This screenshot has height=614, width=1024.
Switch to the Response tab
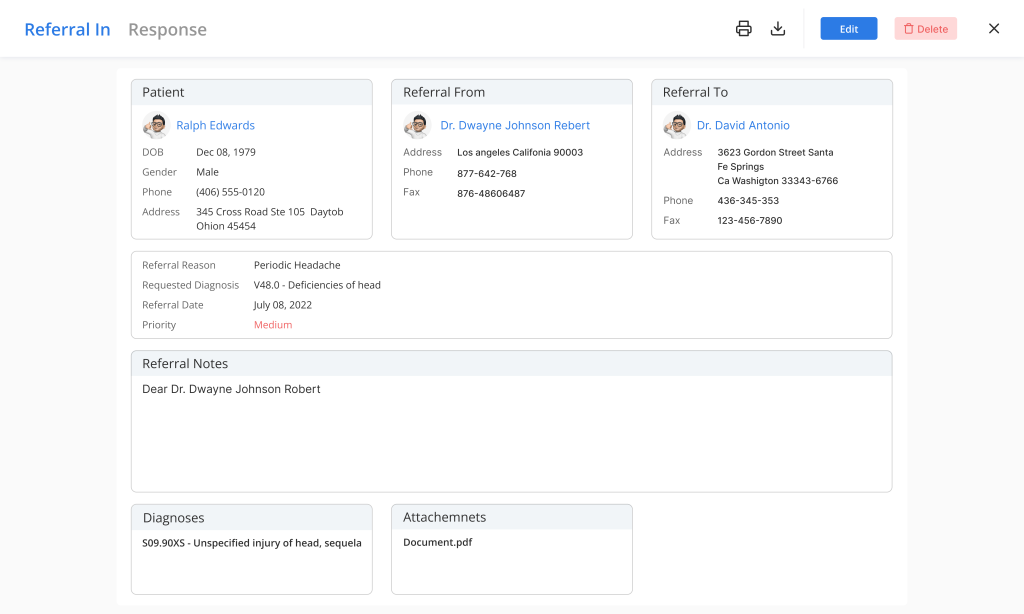pos(167,30)
